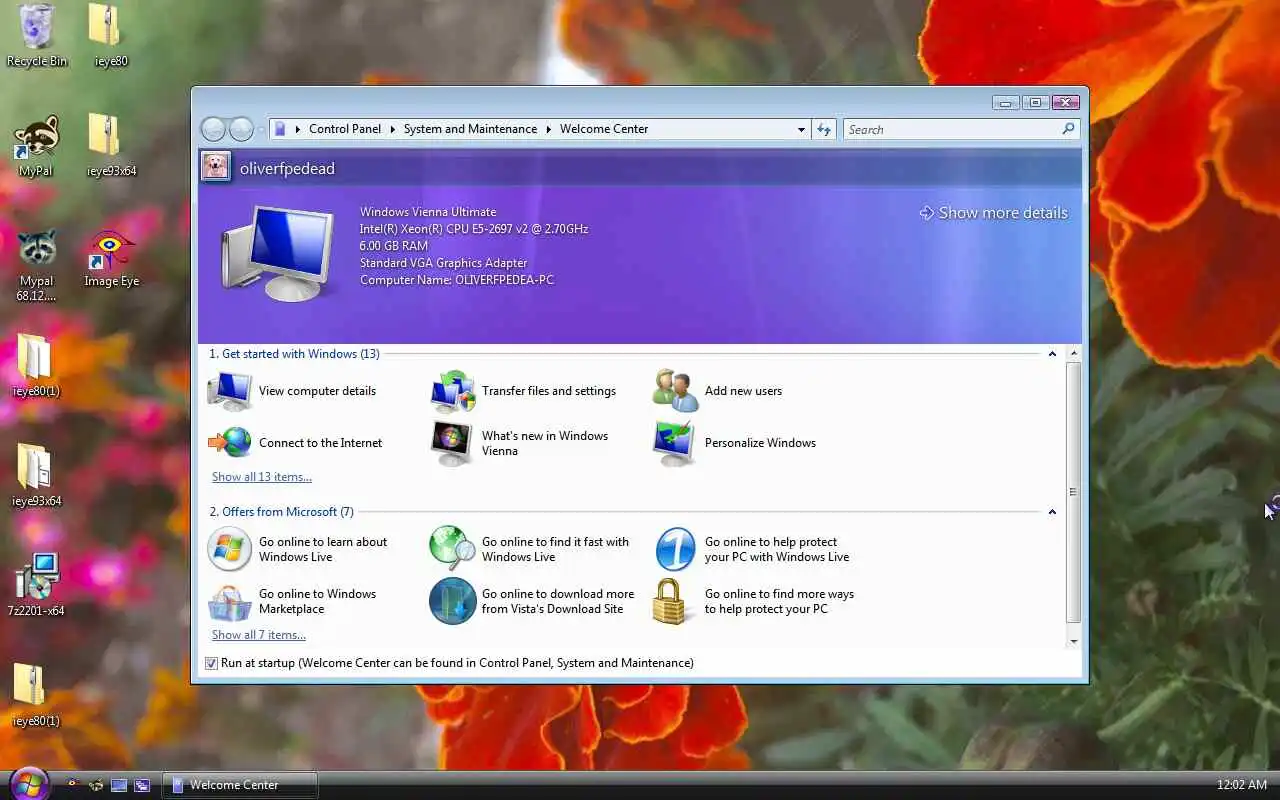Open Connect to the Internet icon
Viewport: 1280px width, 800px height.
(x=230, y=443)
